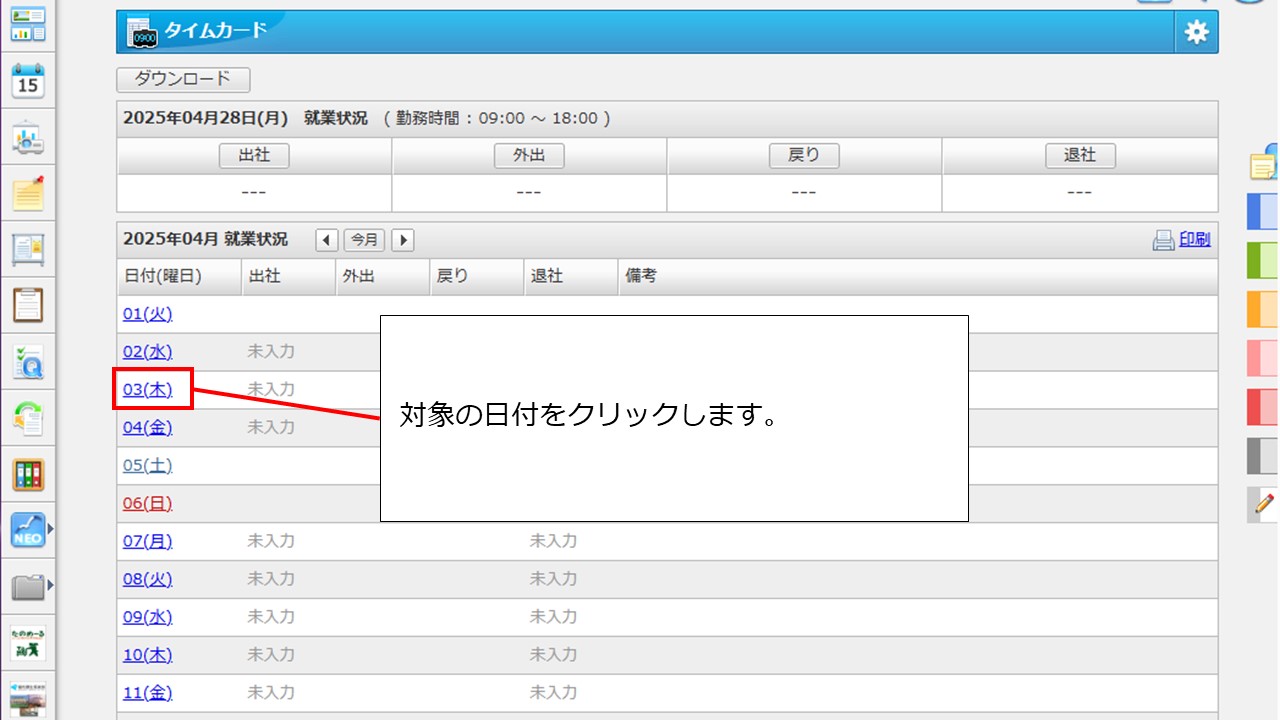This screenshot has height=720, width=1280.
Task: Open the 03(木) date link
Action: point(148,390)
